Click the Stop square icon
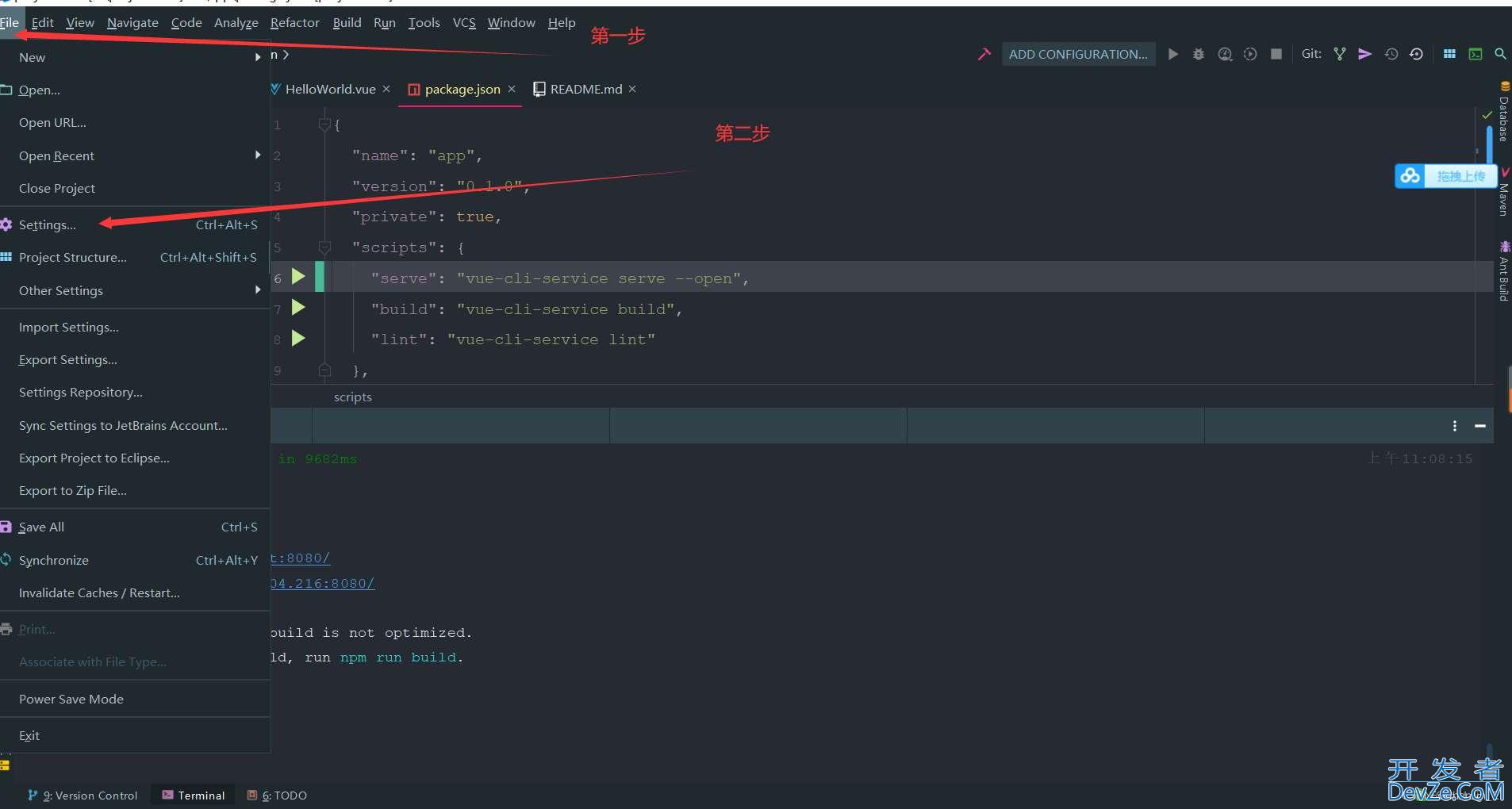 pyautogui.click(x=1276, y=54)
